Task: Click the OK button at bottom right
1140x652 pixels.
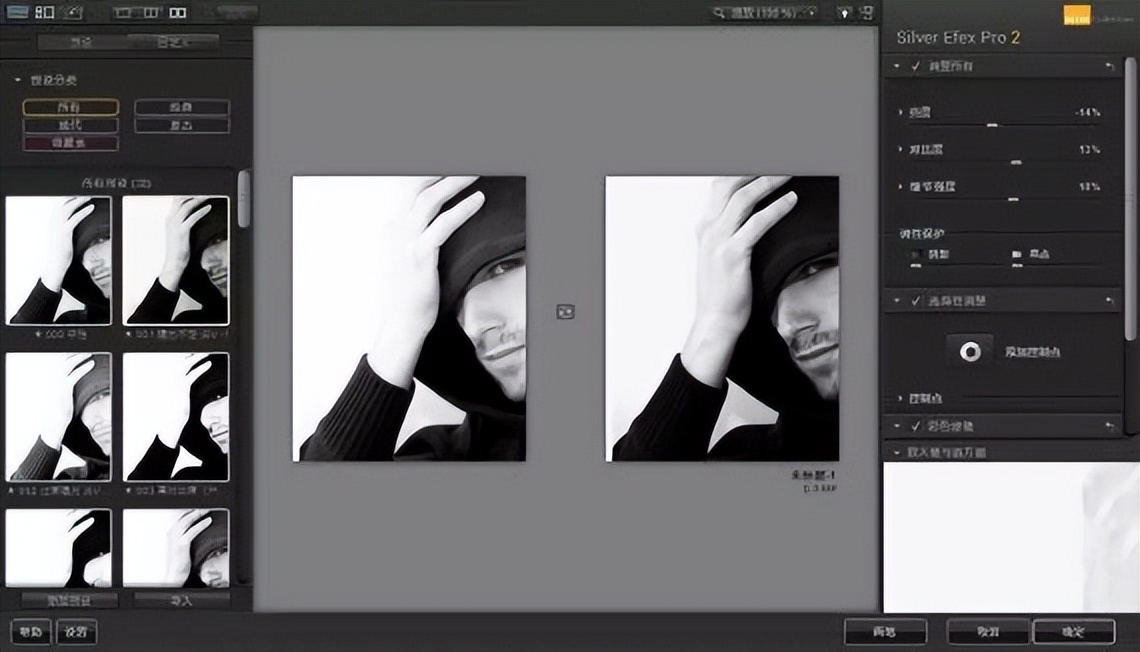Action: pos(1073,632)
